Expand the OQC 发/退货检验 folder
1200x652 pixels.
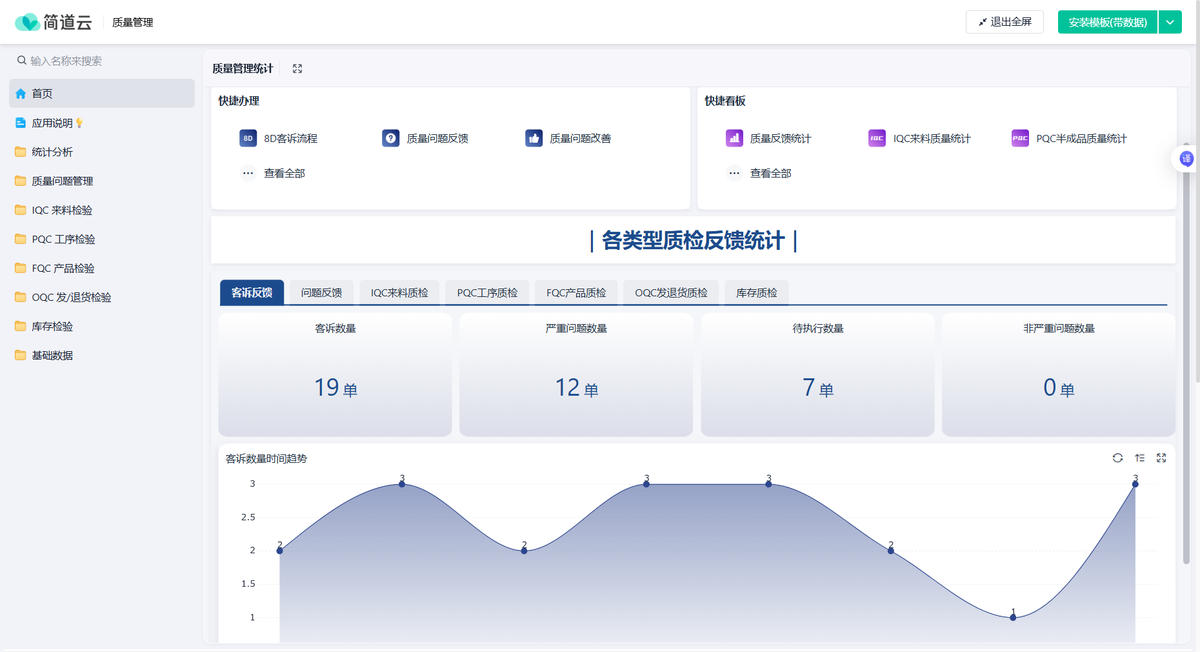pos(102,297)
